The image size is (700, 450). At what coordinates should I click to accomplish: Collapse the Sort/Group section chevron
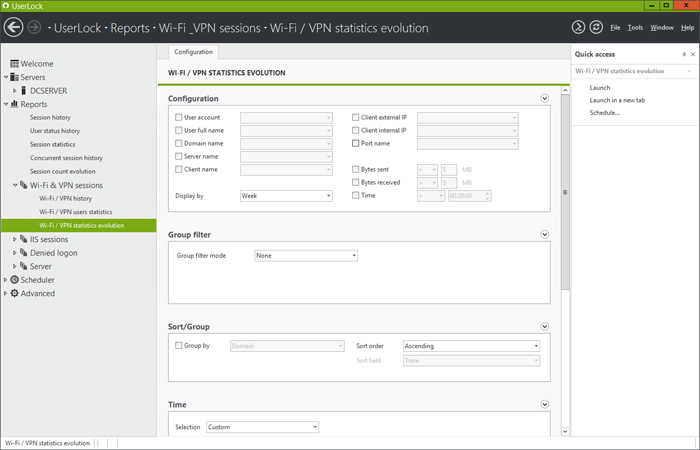point(545,326)
